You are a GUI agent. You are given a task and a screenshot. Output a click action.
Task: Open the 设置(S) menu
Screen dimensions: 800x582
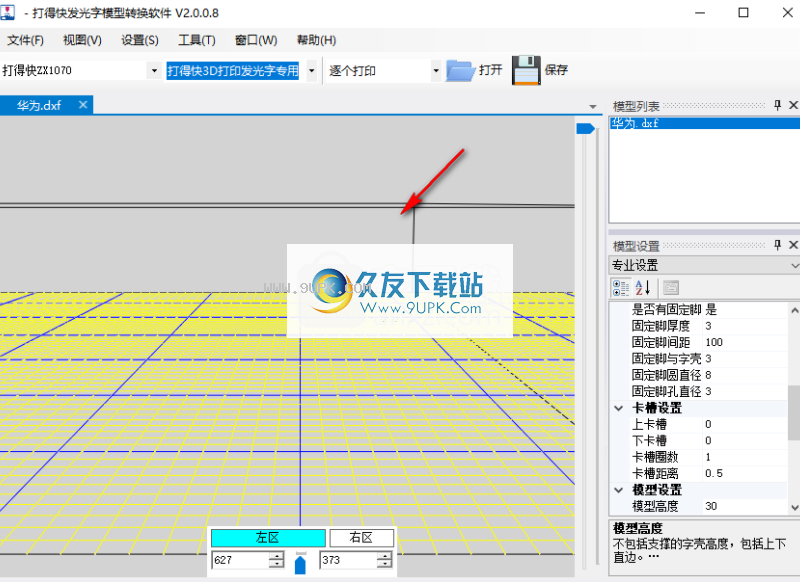pyautogui.click(x=140, y=40)
